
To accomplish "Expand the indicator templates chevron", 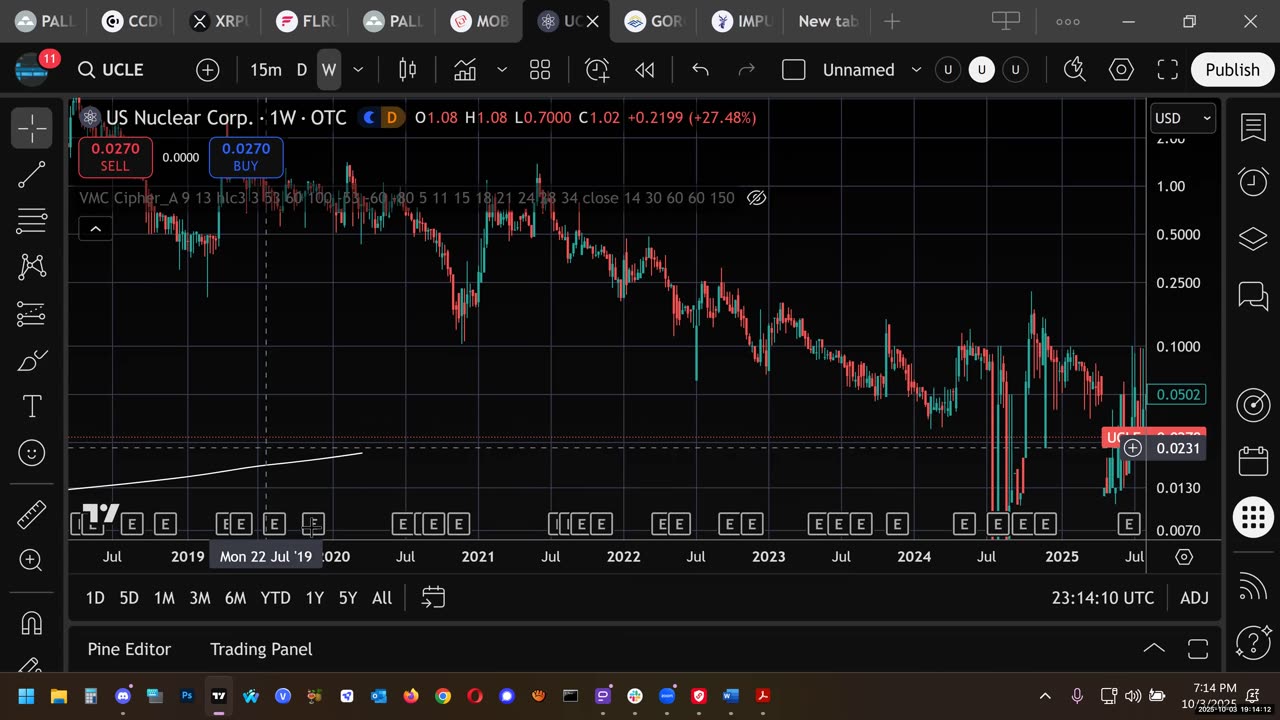I will [x=502, y=69].
